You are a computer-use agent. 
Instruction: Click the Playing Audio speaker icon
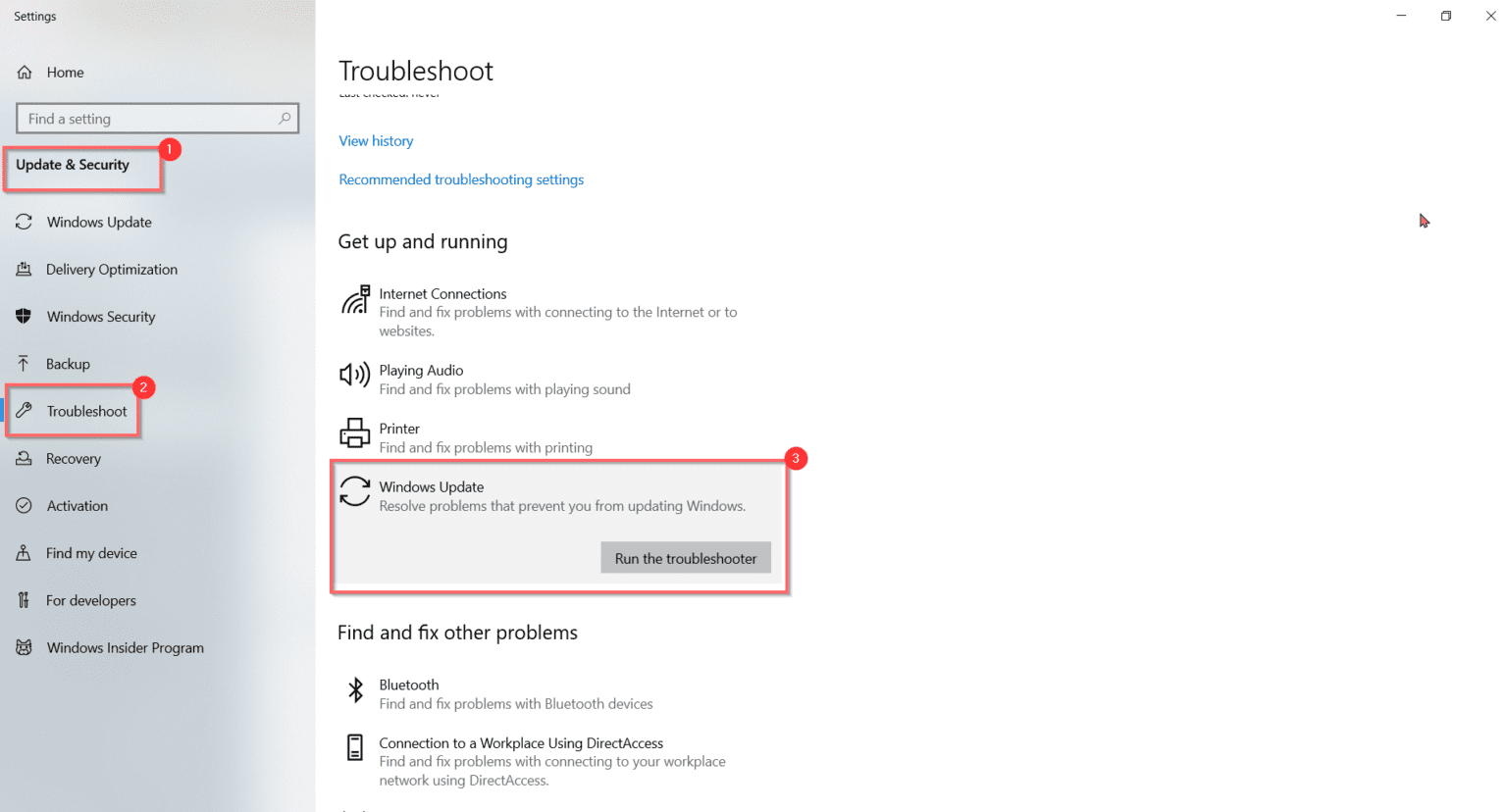355,375
